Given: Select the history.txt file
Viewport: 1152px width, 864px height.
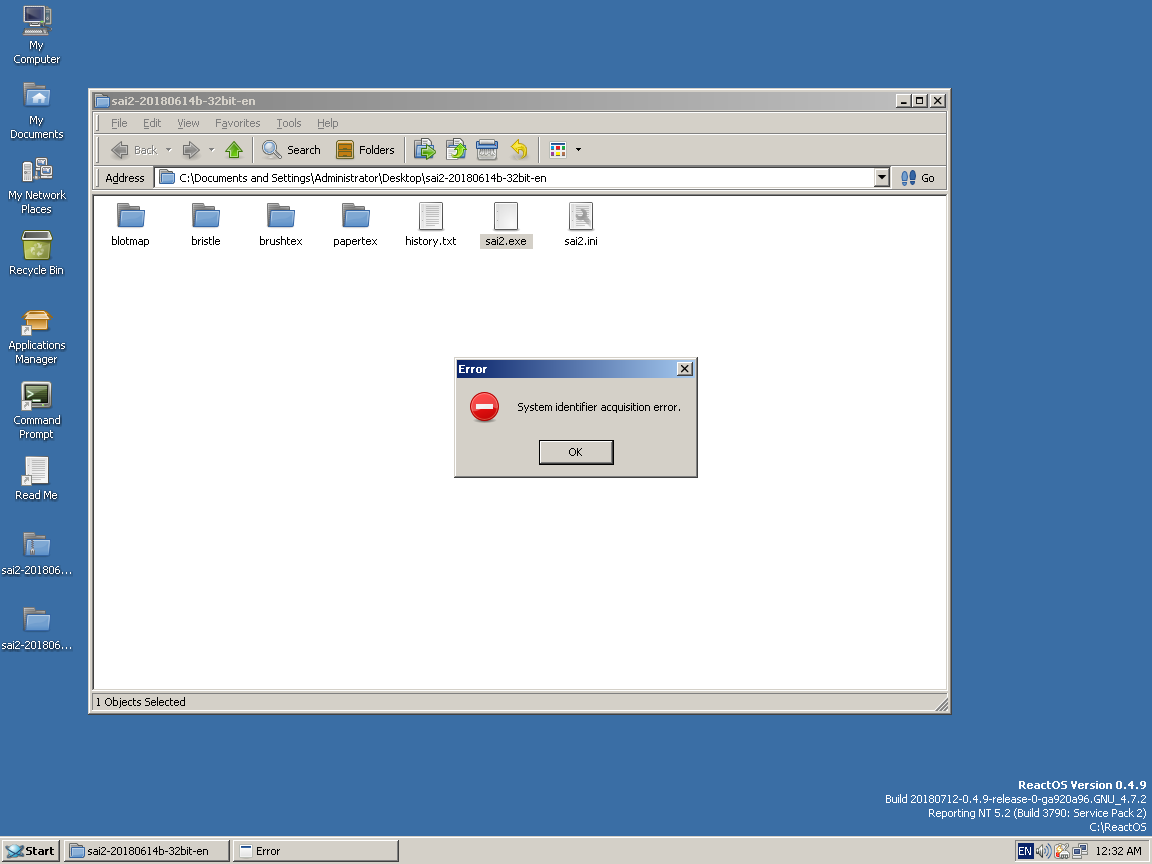Looking at the screenshot, I should point(431,225).
